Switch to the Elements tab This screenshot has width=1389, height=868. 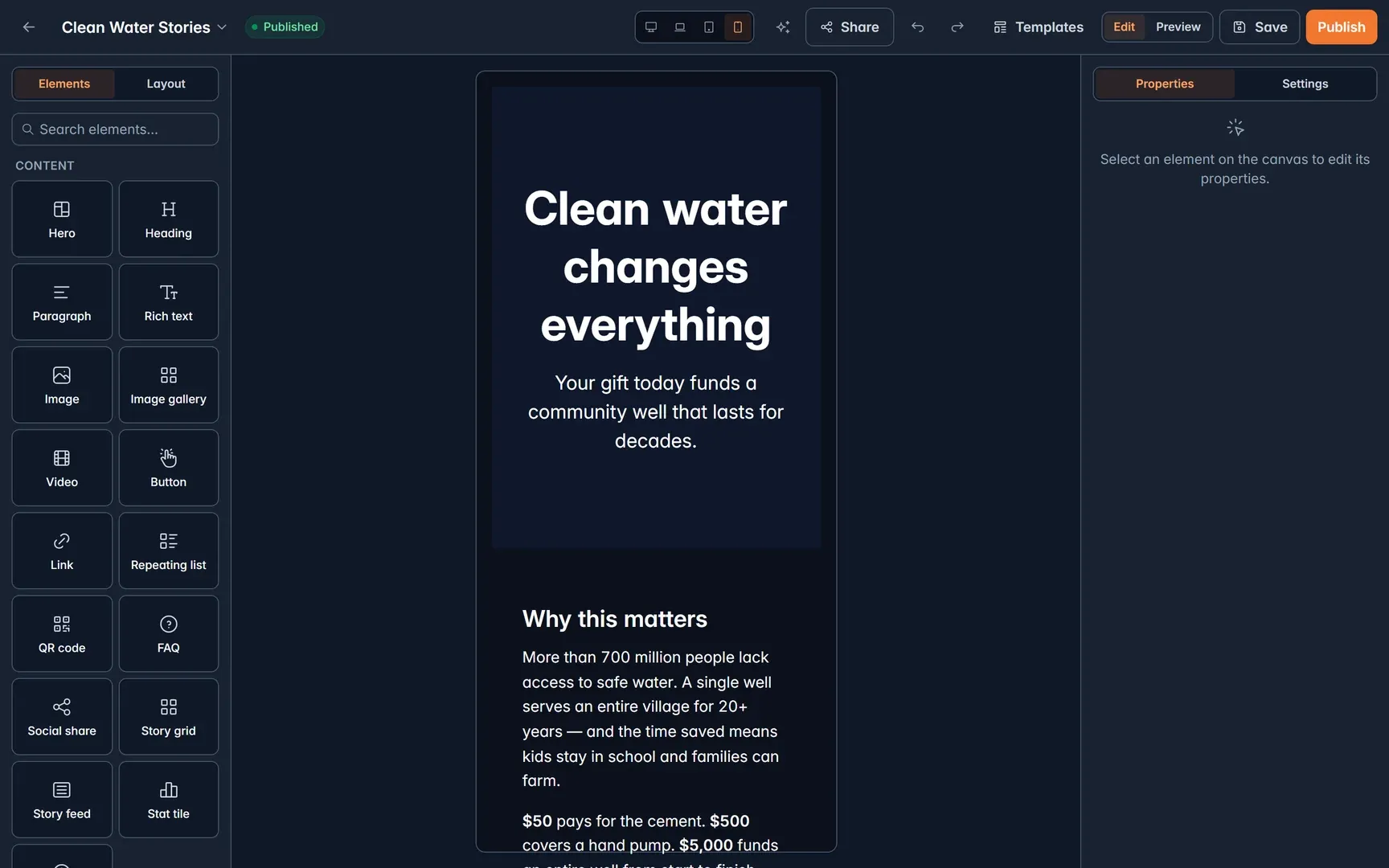pyautogui.click(x=64, y=84)
